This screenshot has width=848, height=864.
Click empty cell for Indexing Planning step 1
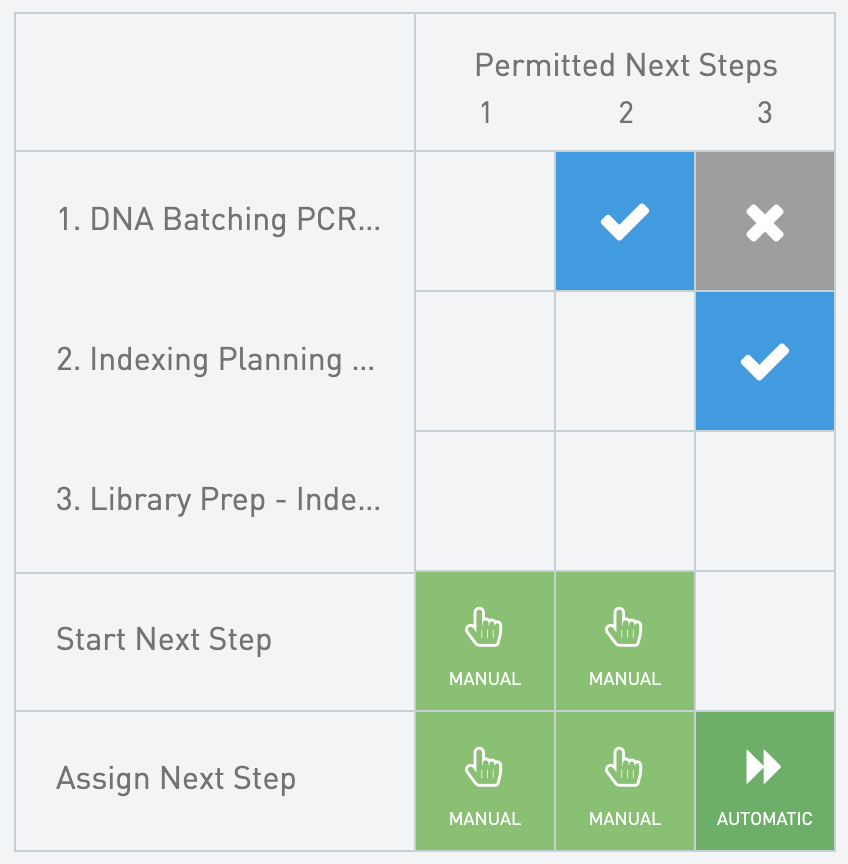coord(485,361)
